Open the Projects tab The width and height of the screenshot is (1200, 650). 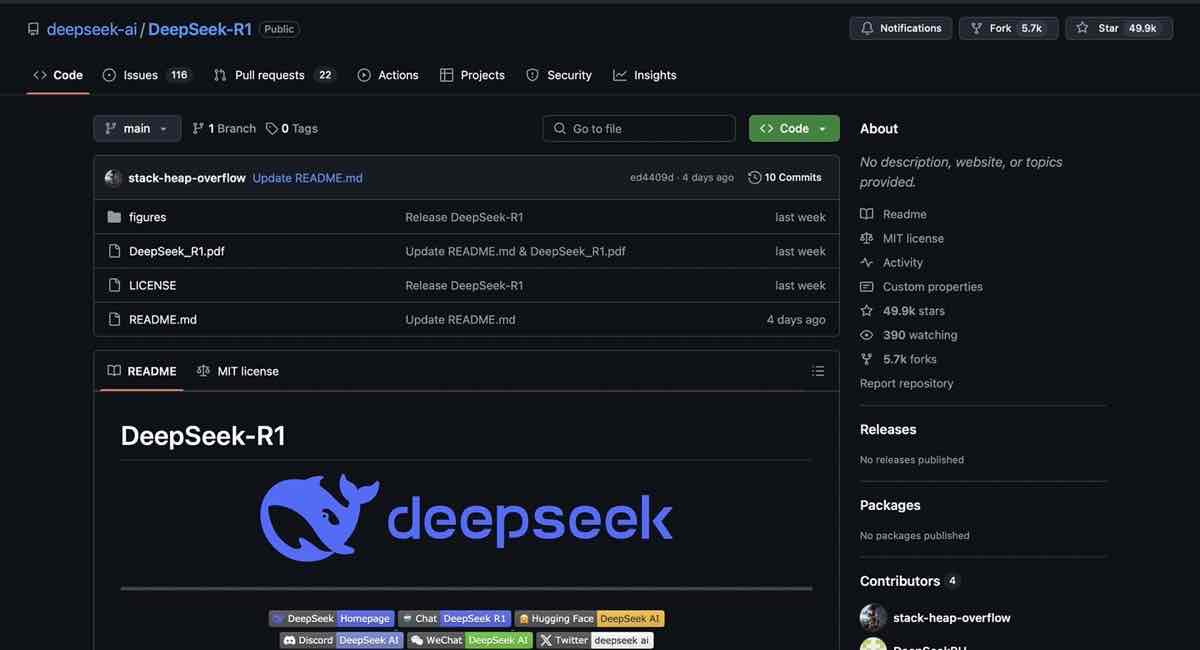pos(472,75)
